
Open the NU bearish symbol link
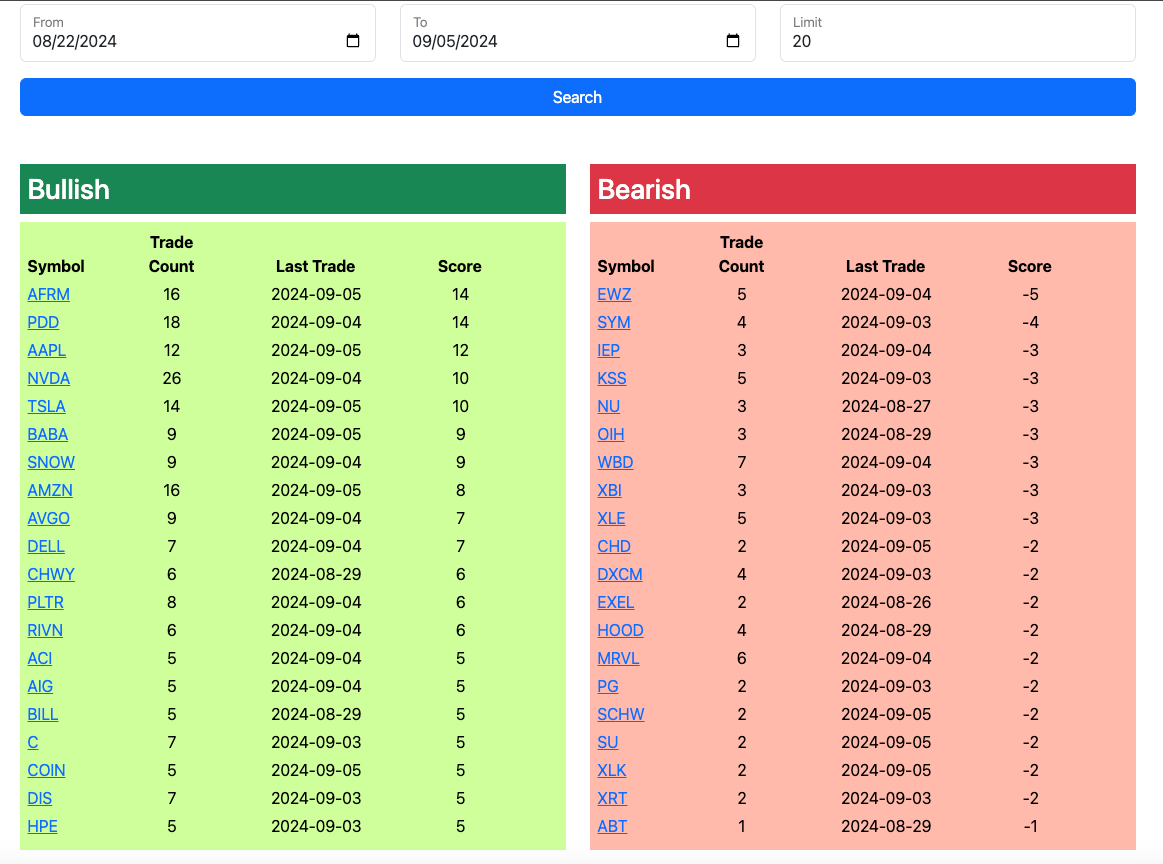coord(608,406)
